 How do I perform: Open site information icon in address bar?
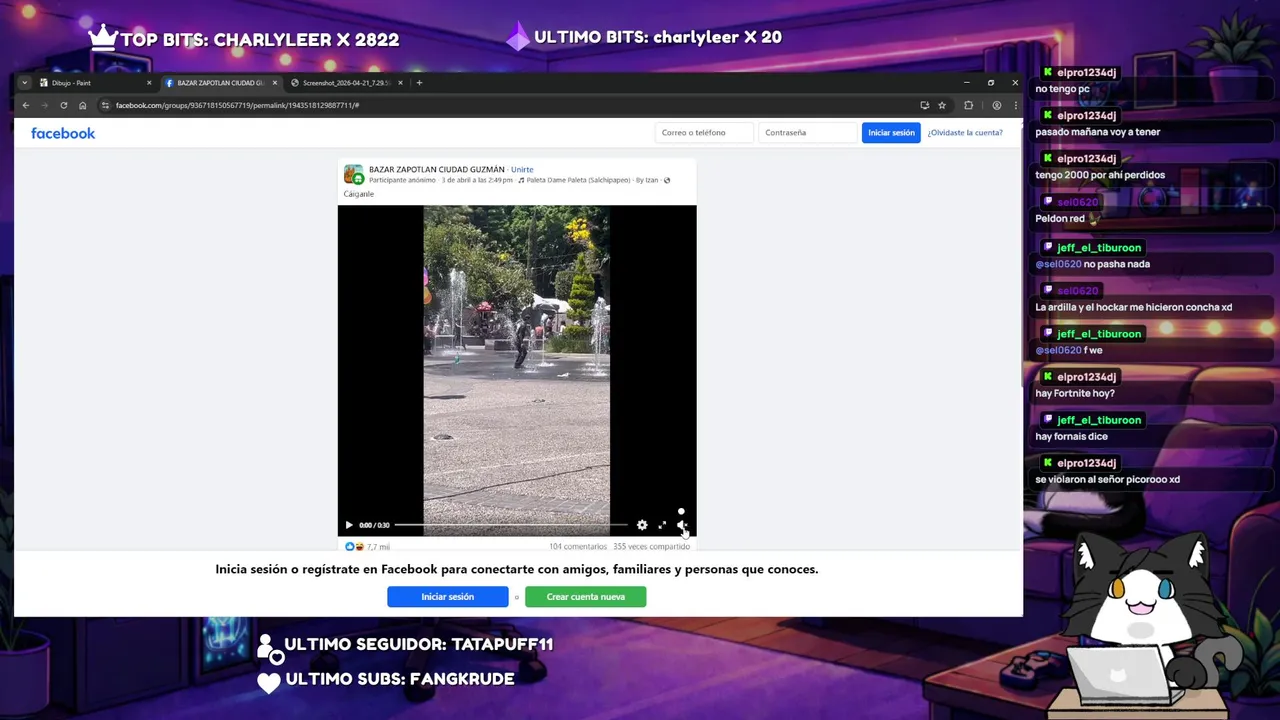(x=105, y=105)
